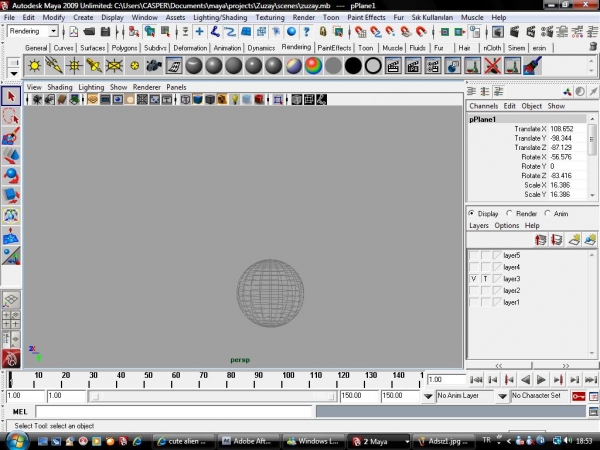This screenshot has width=600, height=450.
Task: Enable wireframe display cube in panel toolbar
Action: pyautogui.click(x=185, y=100)
